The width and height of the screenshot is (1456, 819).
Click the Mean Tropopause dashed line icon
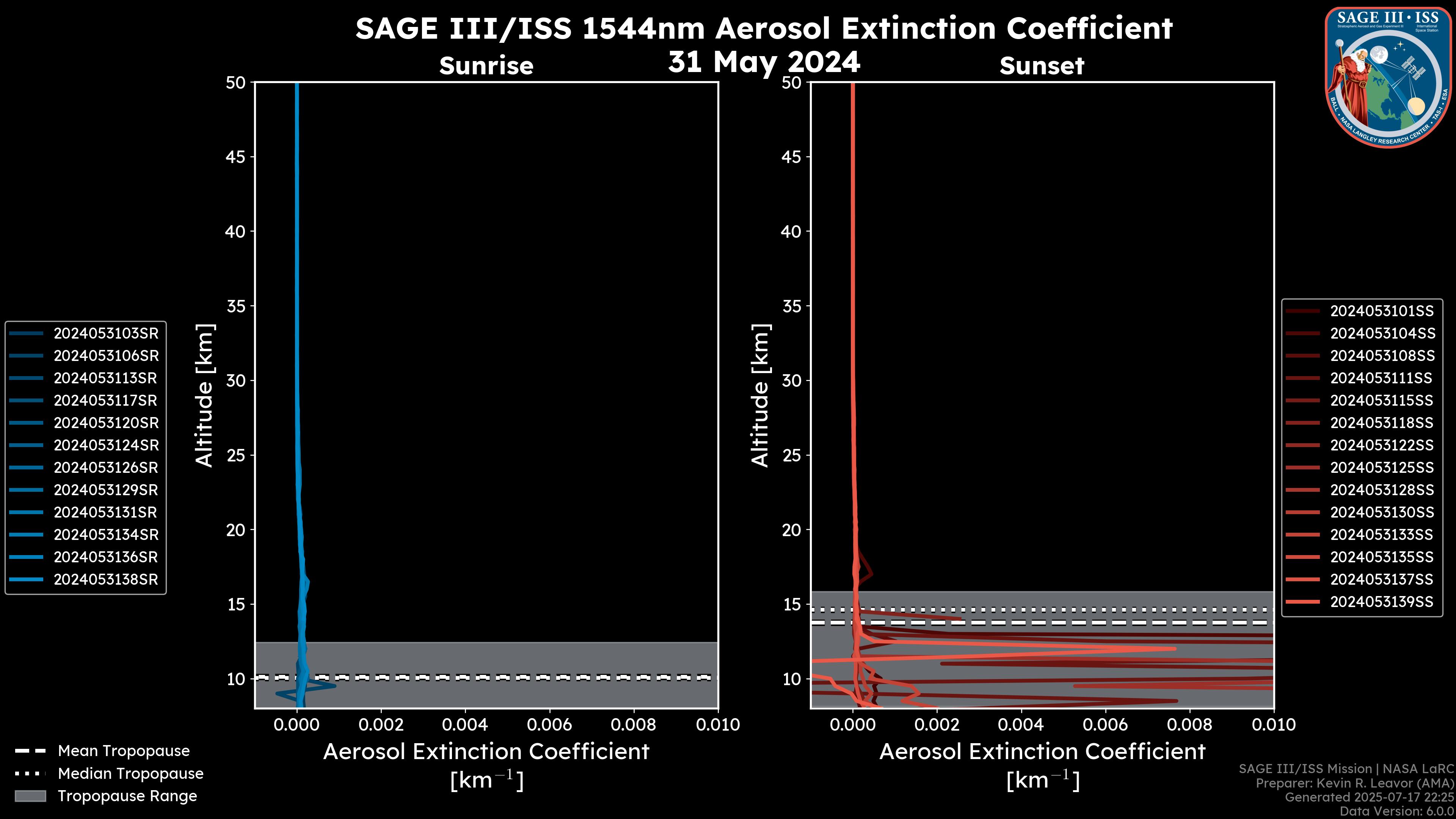point(30,751)
